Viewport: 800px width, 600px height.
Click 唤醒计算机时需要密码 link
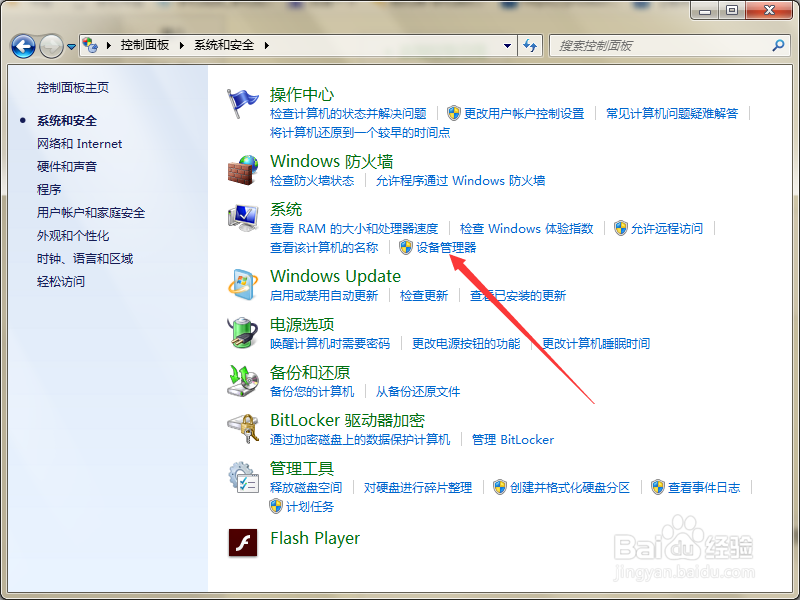(330, 343)
